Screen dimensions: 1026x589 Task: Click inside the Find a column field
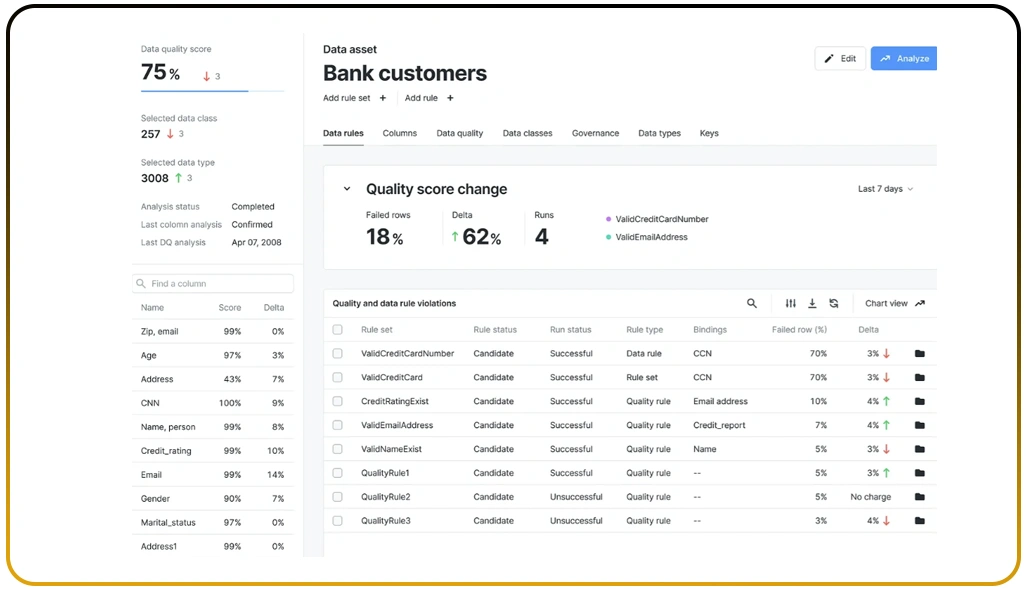click(x=212, y=283)
